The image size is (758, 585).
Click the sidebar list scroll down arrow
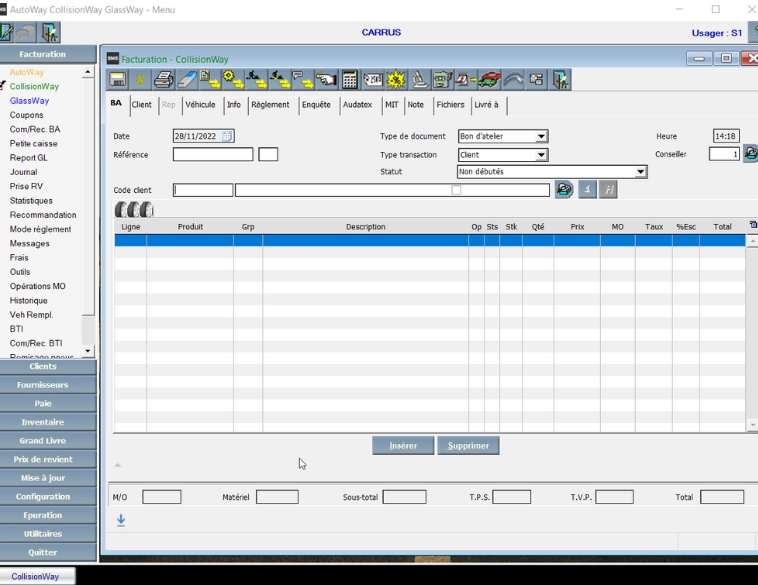pyautogui.click(x=87, y=351)
